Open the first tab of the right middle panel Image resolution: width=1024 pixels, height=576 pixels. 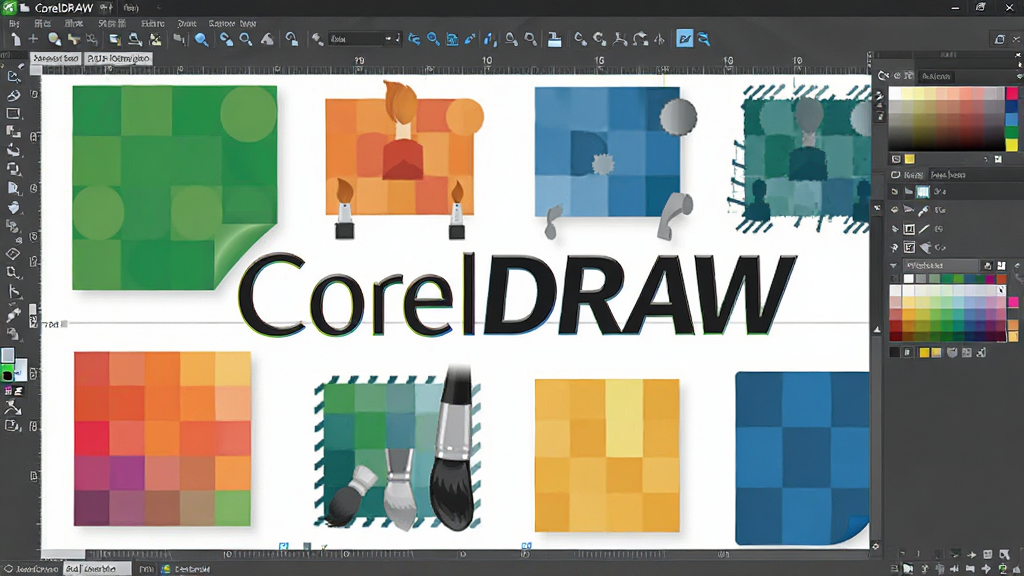(908, 174)
